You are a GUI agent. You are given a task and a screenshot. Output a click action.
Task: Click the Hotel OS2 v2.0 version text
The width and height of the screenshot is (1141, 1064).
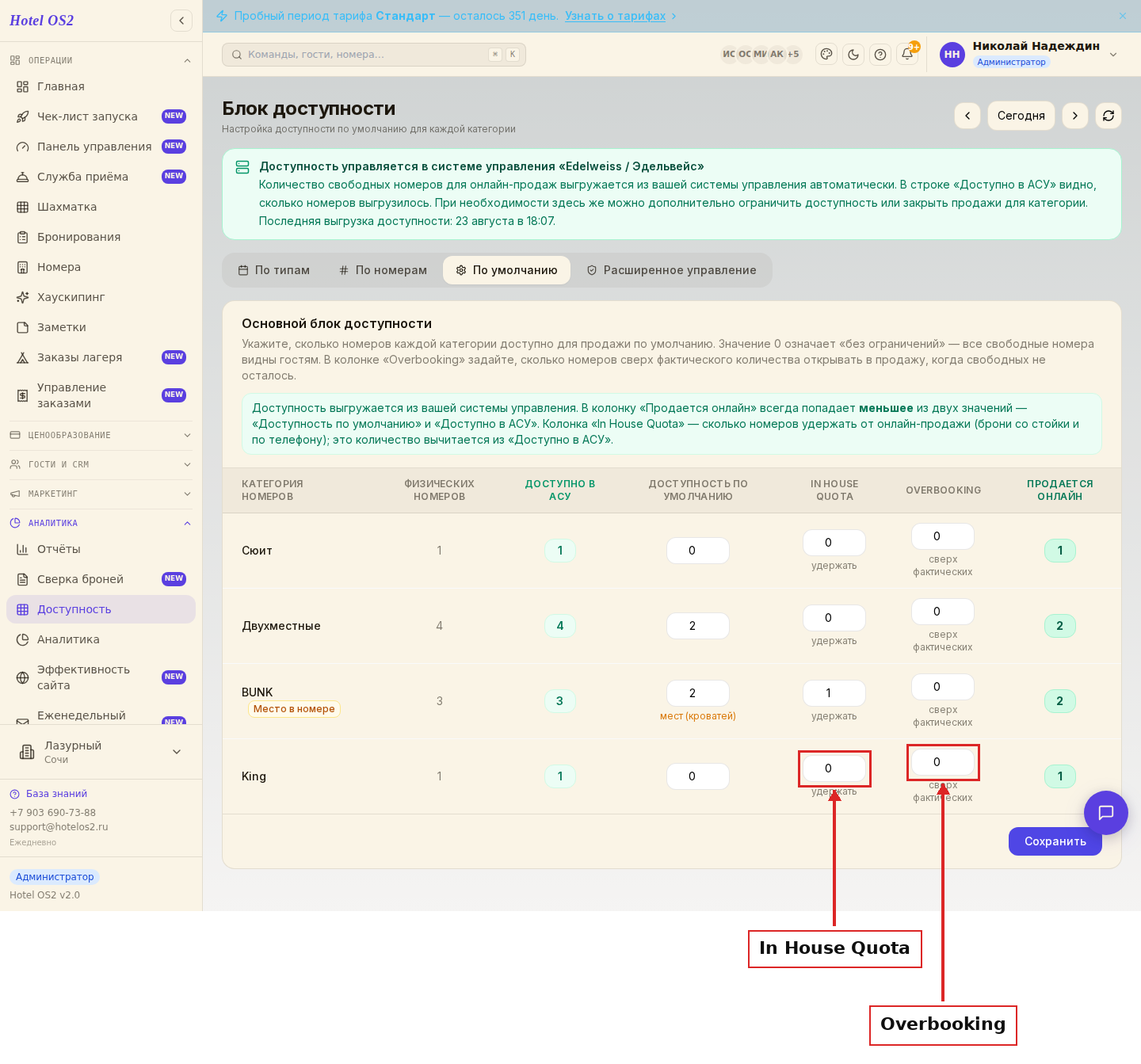click(x=44, y=895)
